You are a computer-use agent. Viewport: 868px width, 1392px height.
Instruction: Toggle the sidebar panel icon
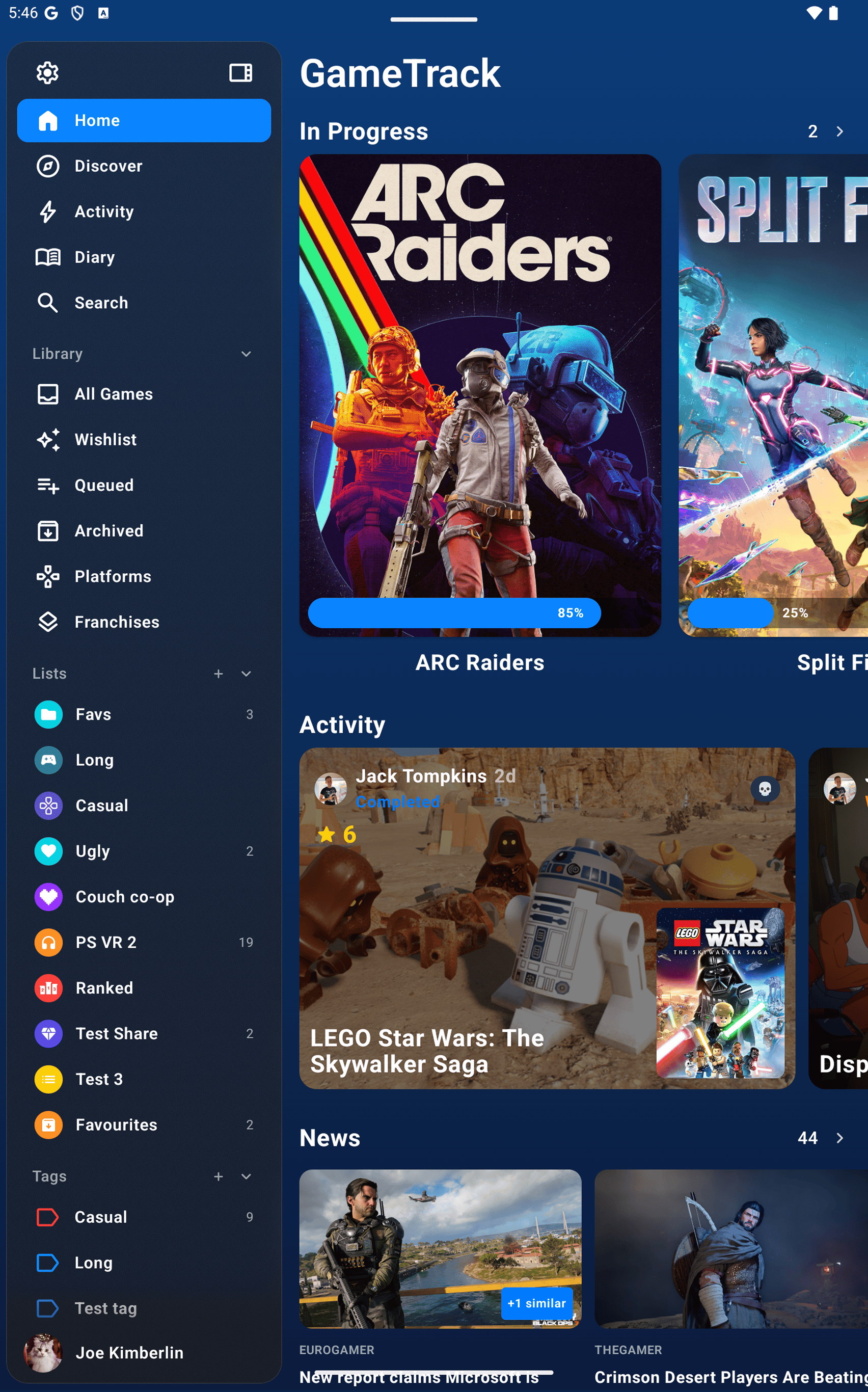[240, 73]
